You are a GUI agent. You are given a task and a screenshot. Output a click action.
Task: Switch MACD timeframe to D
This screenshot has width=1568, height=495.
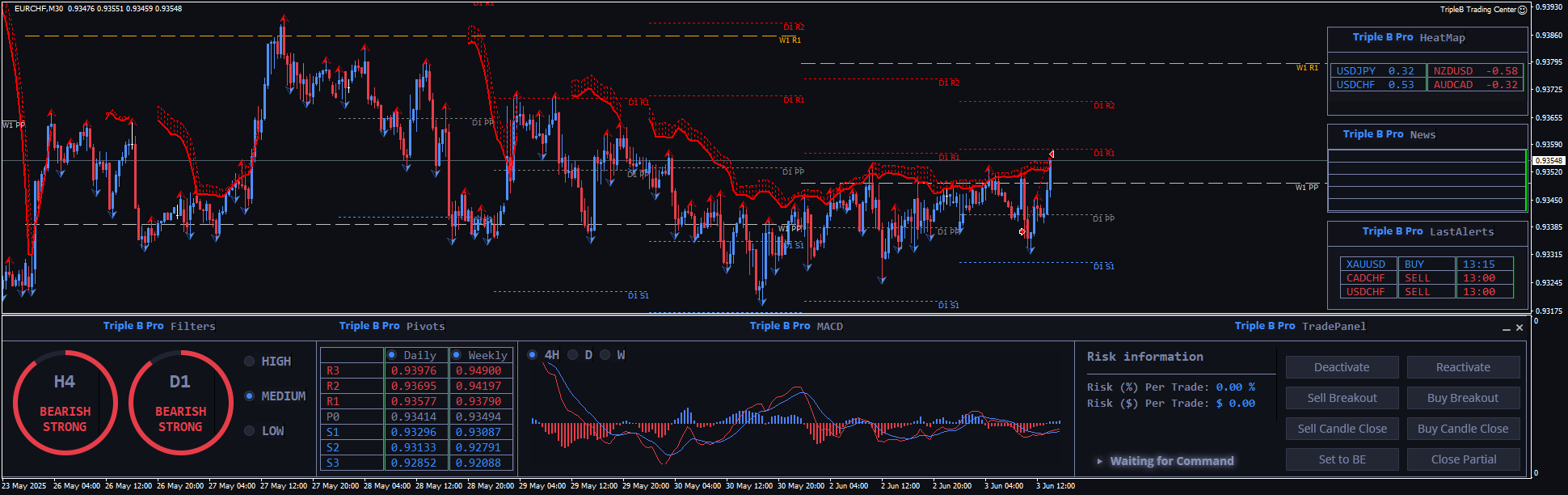(x=573, y=355)
